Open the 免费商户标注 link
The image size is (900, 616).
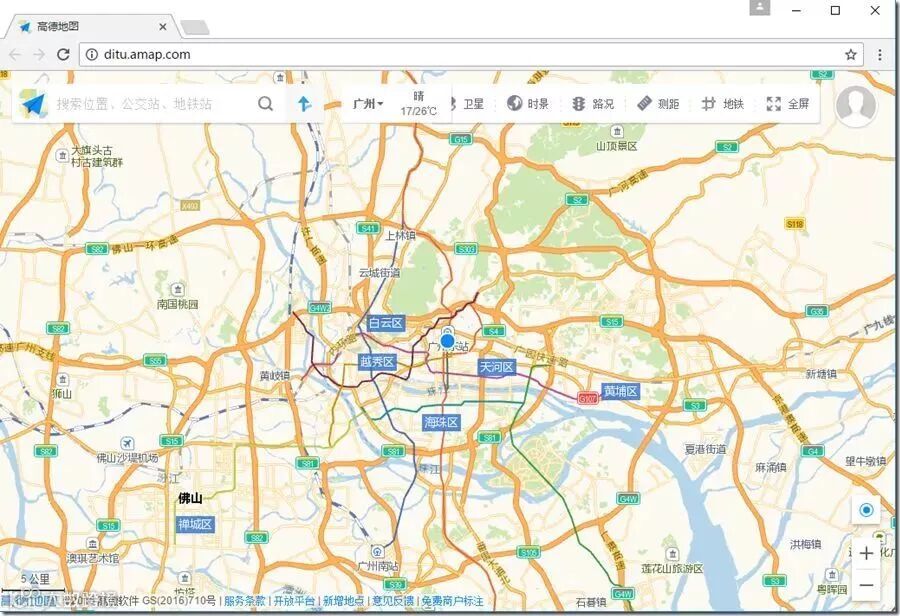point(452,601)
